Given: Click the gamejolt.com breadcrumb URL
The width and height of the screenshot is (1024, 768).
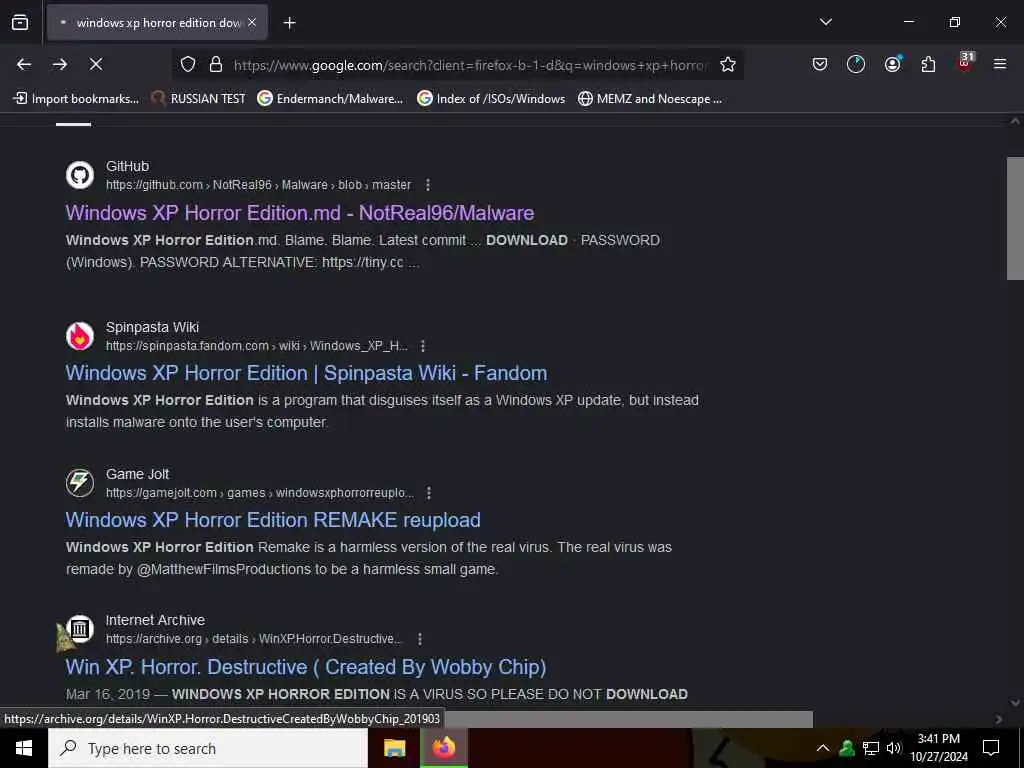Looking at the screenshot, I should tap(260, 493).
